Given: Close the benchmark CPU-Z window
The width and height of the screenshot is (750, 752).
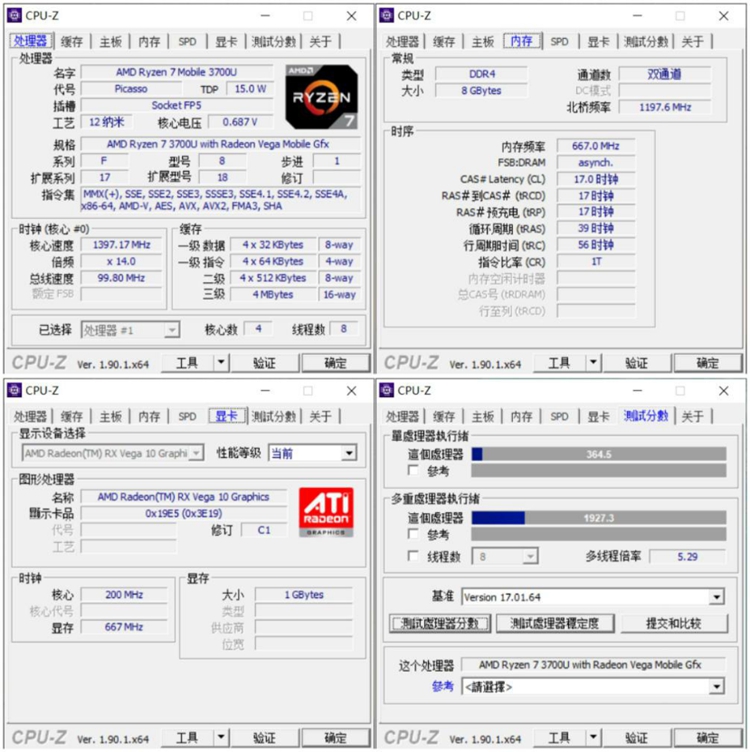Looking at the screenshot, I should (x=724, y=391).
